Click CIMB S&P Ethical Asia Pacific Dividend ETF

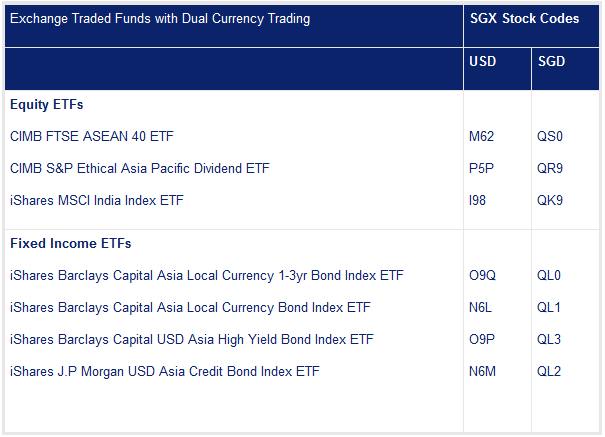[x=140, y=168]
